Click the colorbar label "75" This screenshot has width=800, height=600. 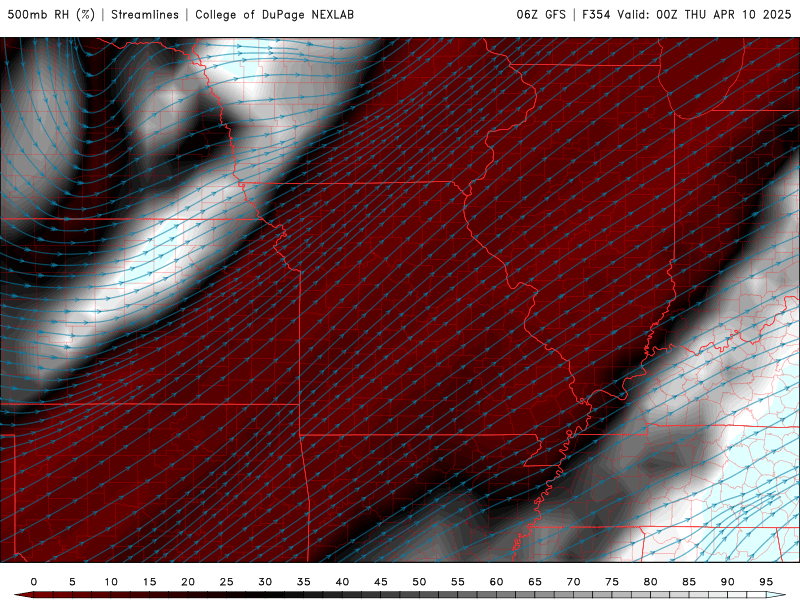coord(612,582)
